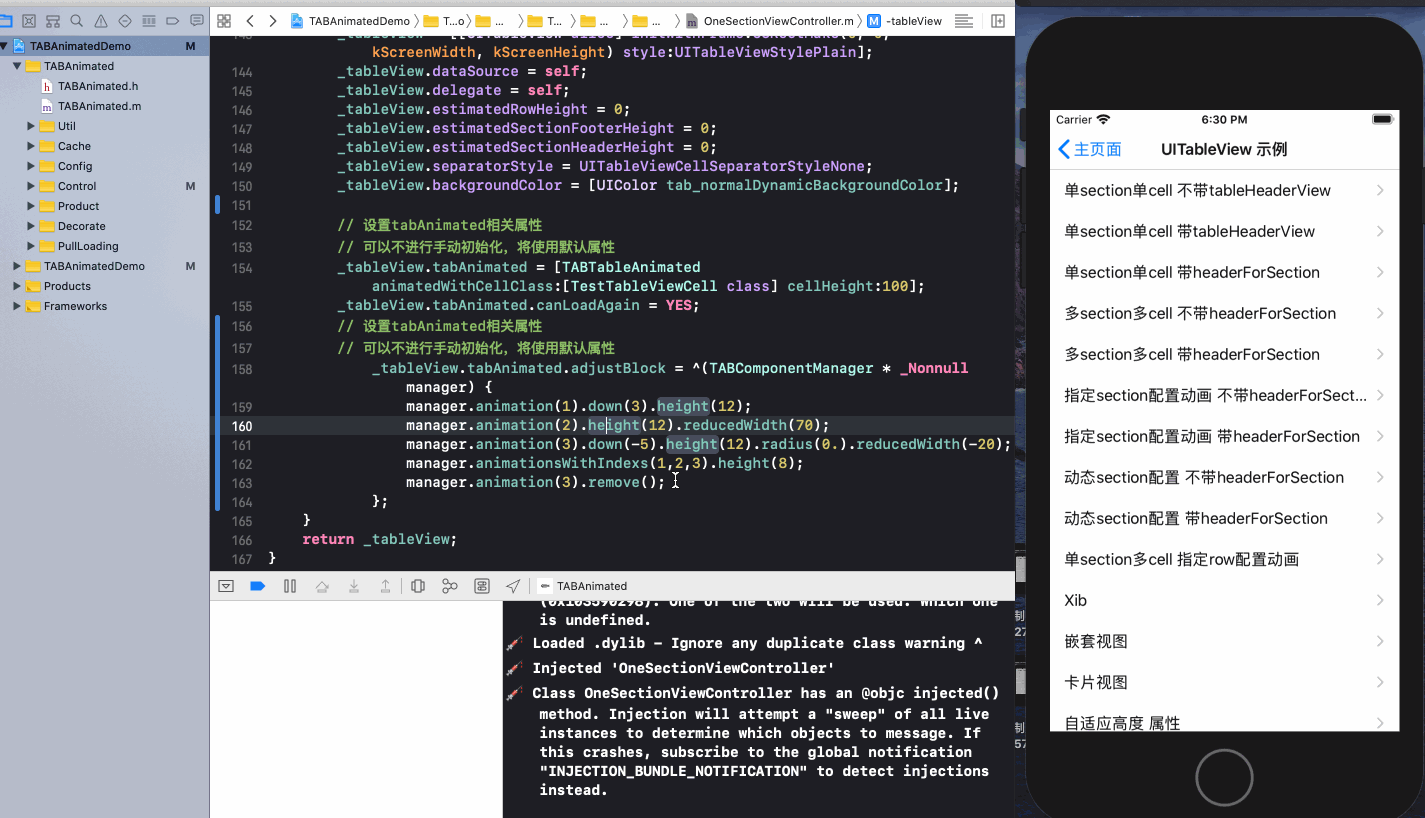
Task: Expand the Control folder
Action: click(x=31, y=186)
